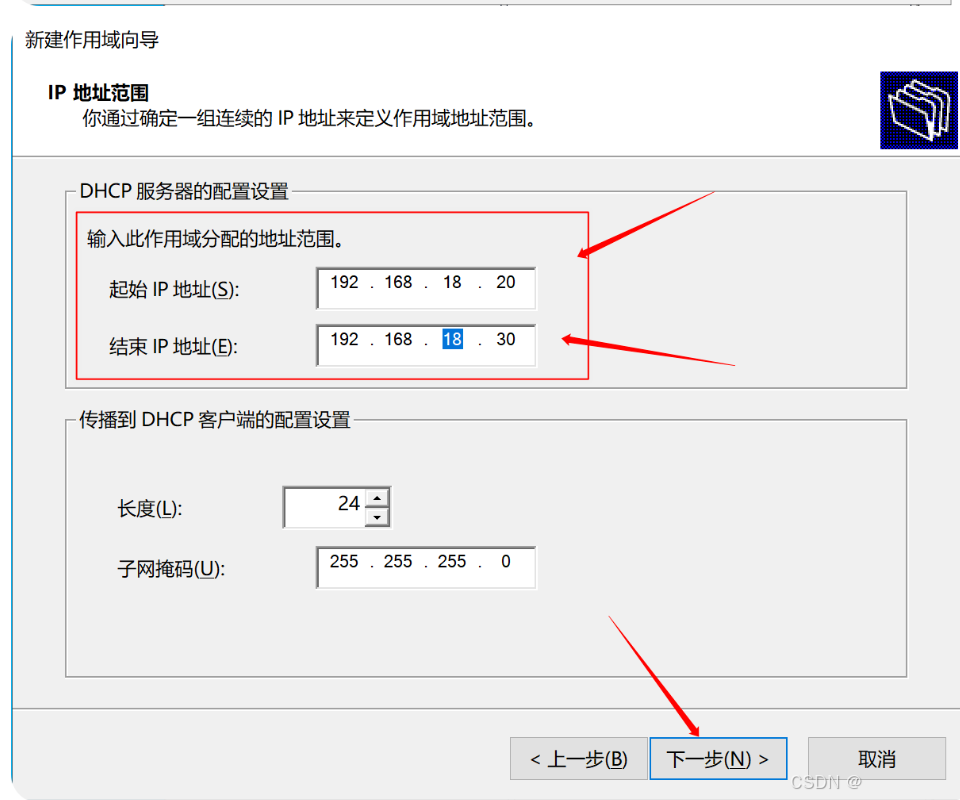Click highlighted octet 18 in end IP
The width and height of the screenshot is (960, 800).
pos(452,339)
